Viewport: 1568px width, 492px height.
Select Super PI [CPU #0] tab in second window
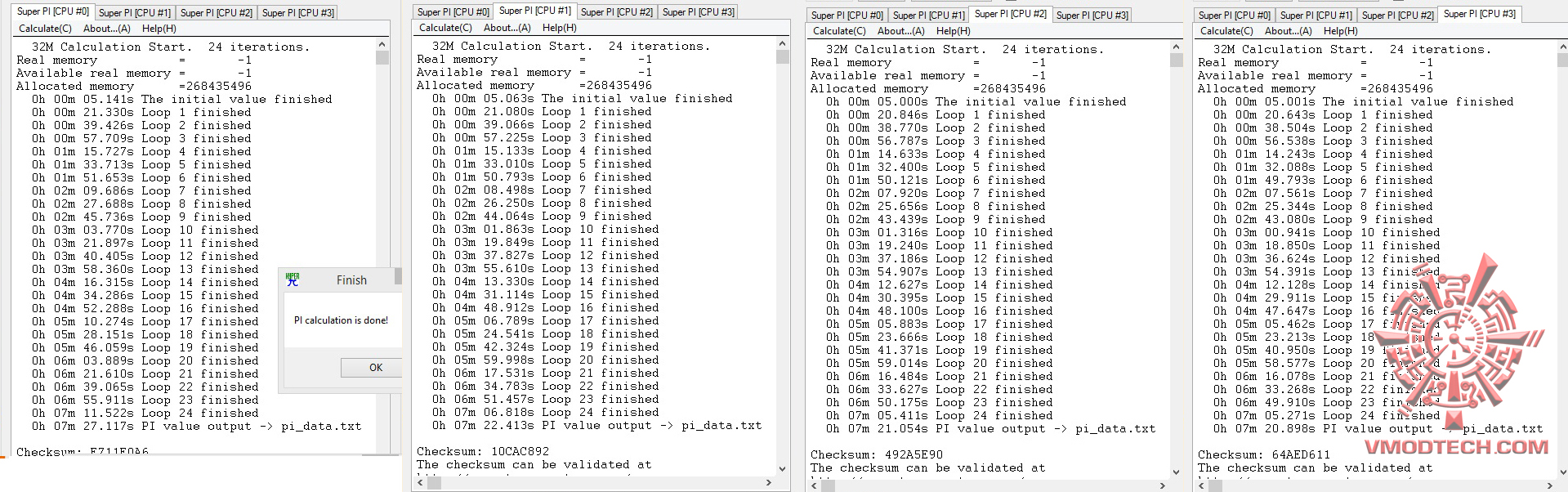(453, 12)
